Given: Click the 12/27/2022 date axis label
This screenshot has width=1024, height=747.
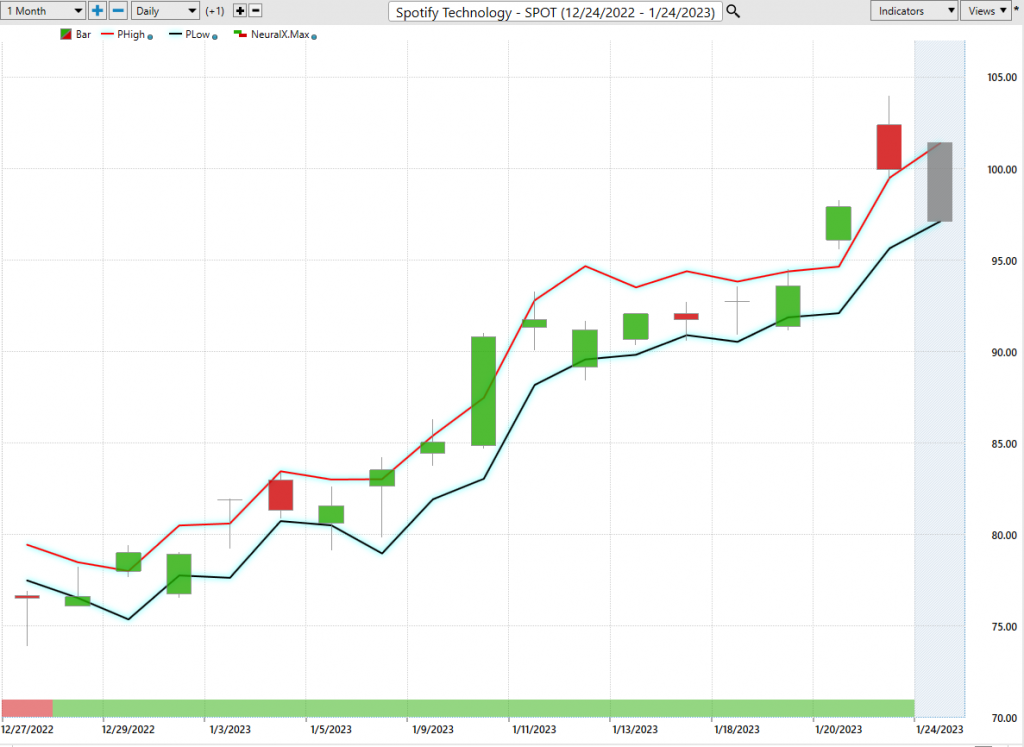Looking at the screenshot, I should (27, 729).
